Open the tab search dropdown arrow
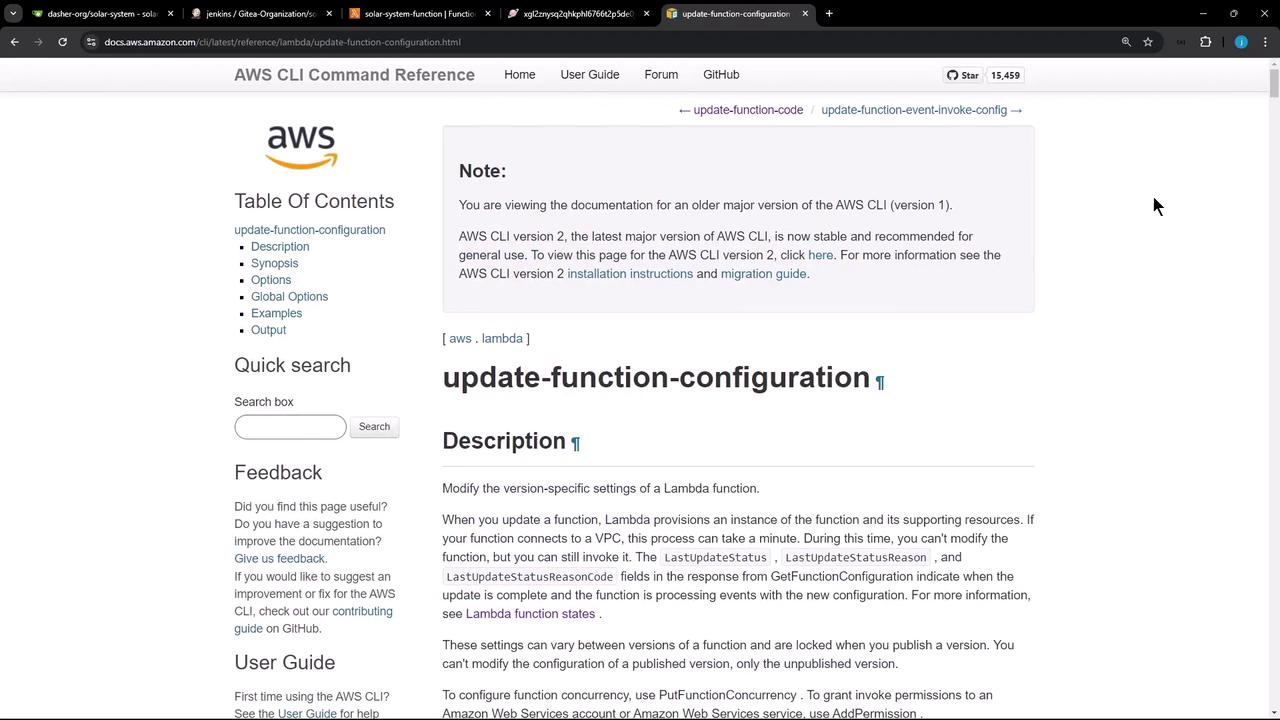Screen dimensions: 1280x720 [x=13, y=14]
